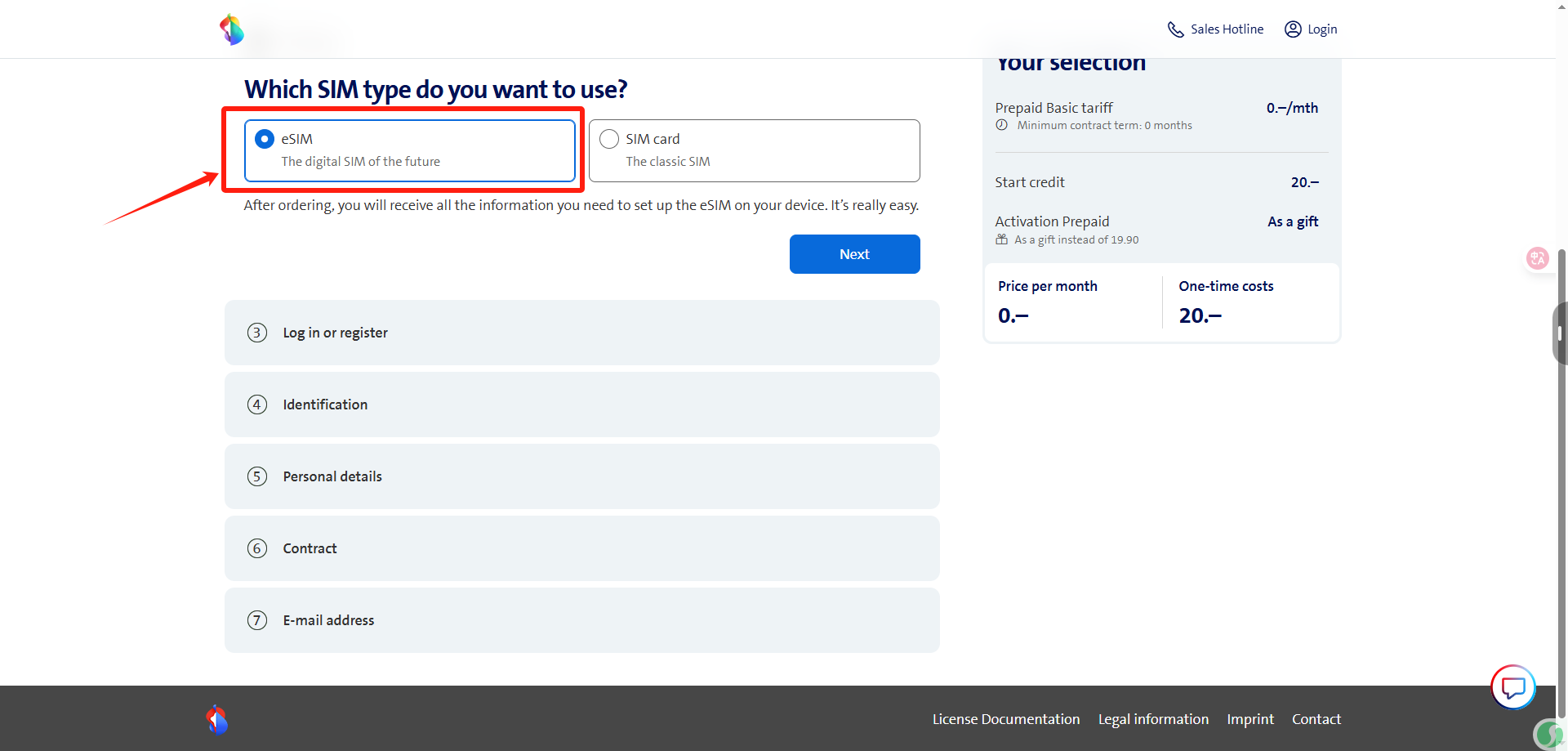Image resolution: width=1568 pixels, height=751 pixels.
Task: Expand step 6 Contract
Action: (582, 548)
